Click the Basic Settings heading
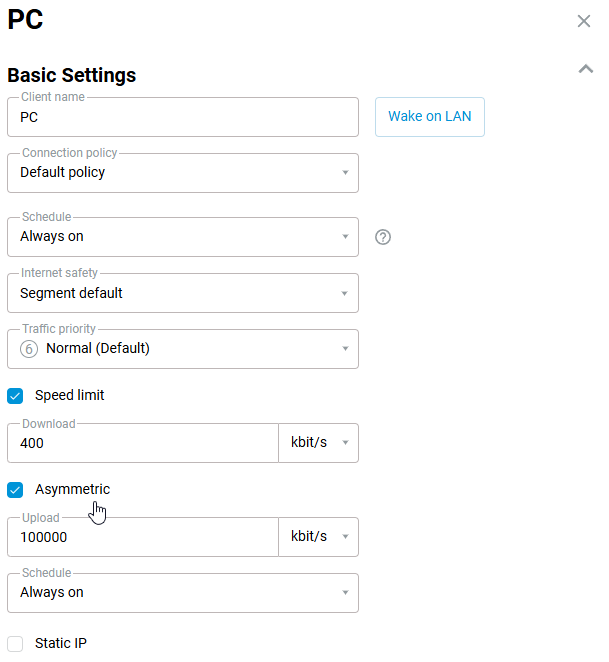Viewport: 609px width, 662px height. [x=72, y=75]
